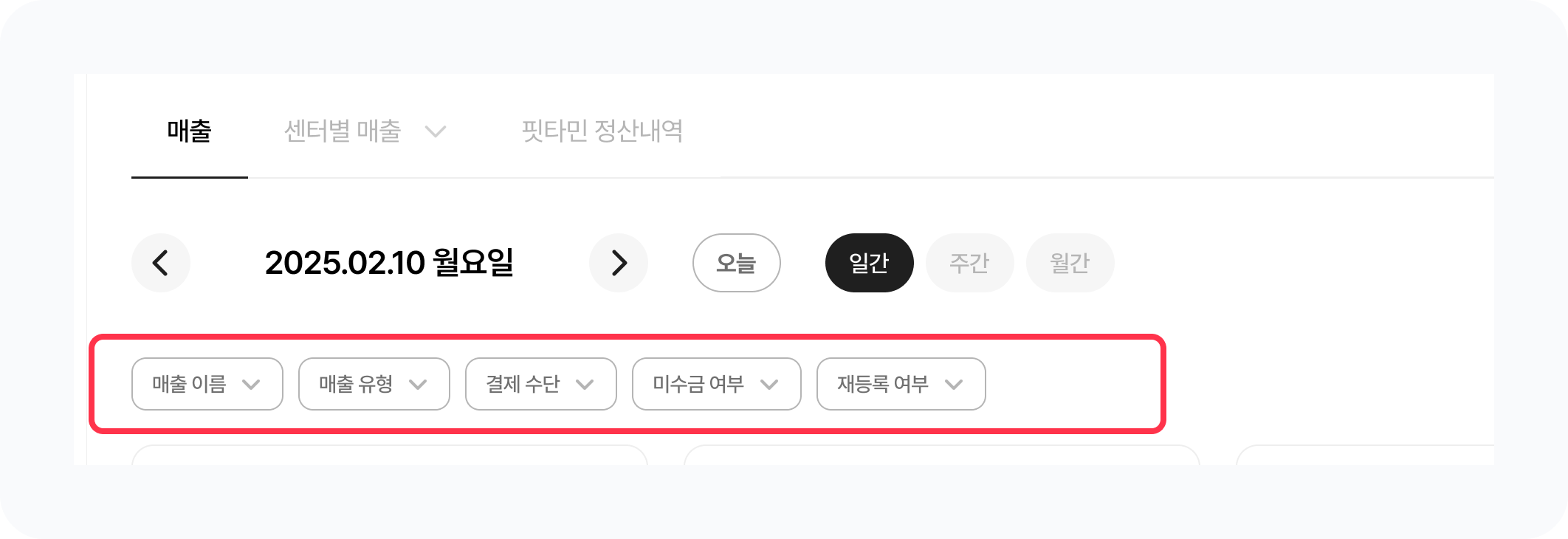Open the 센터별 매출 tab
Viewport: 1568px width, 539px height.
(x=343, y=131)
